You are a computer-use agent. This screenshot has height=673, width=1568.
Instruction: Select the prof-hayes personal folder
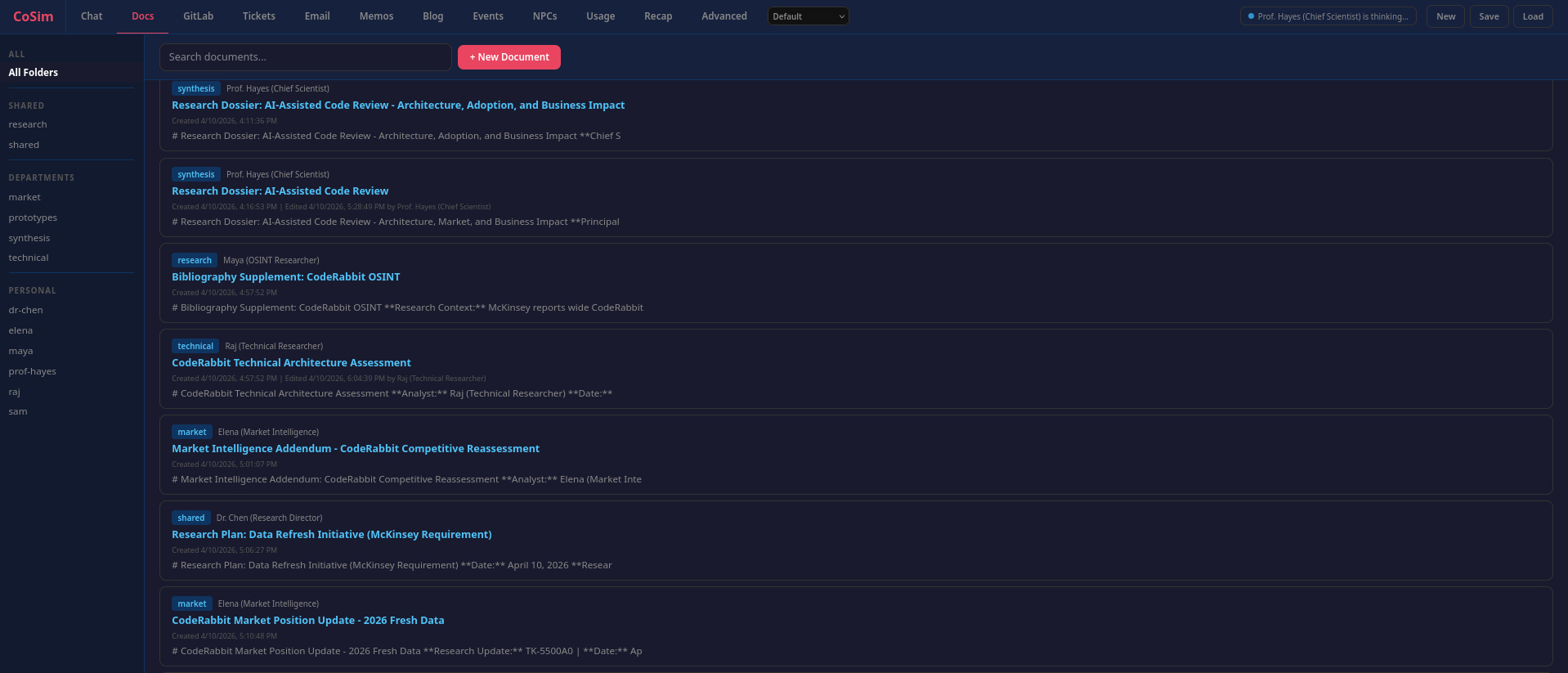pos(32,371)
